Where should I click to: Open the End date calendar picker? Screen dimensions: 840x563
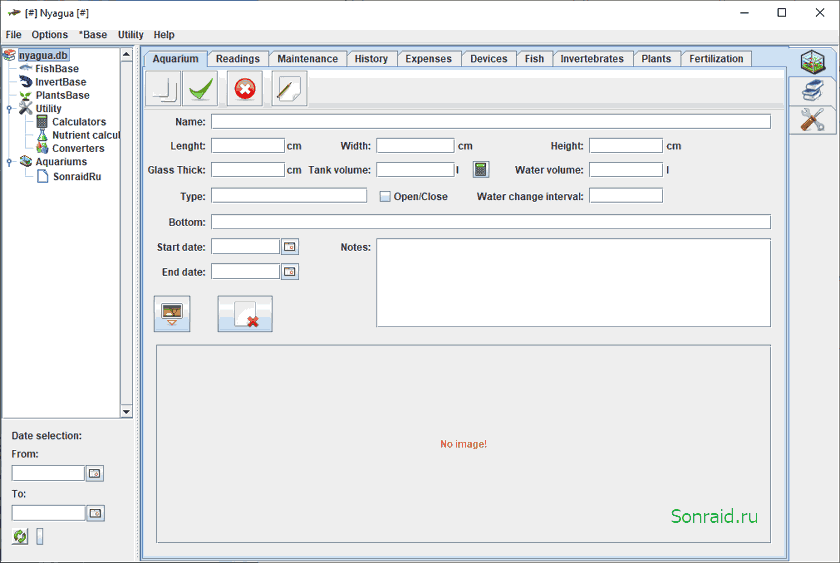(x=290, y=272)
